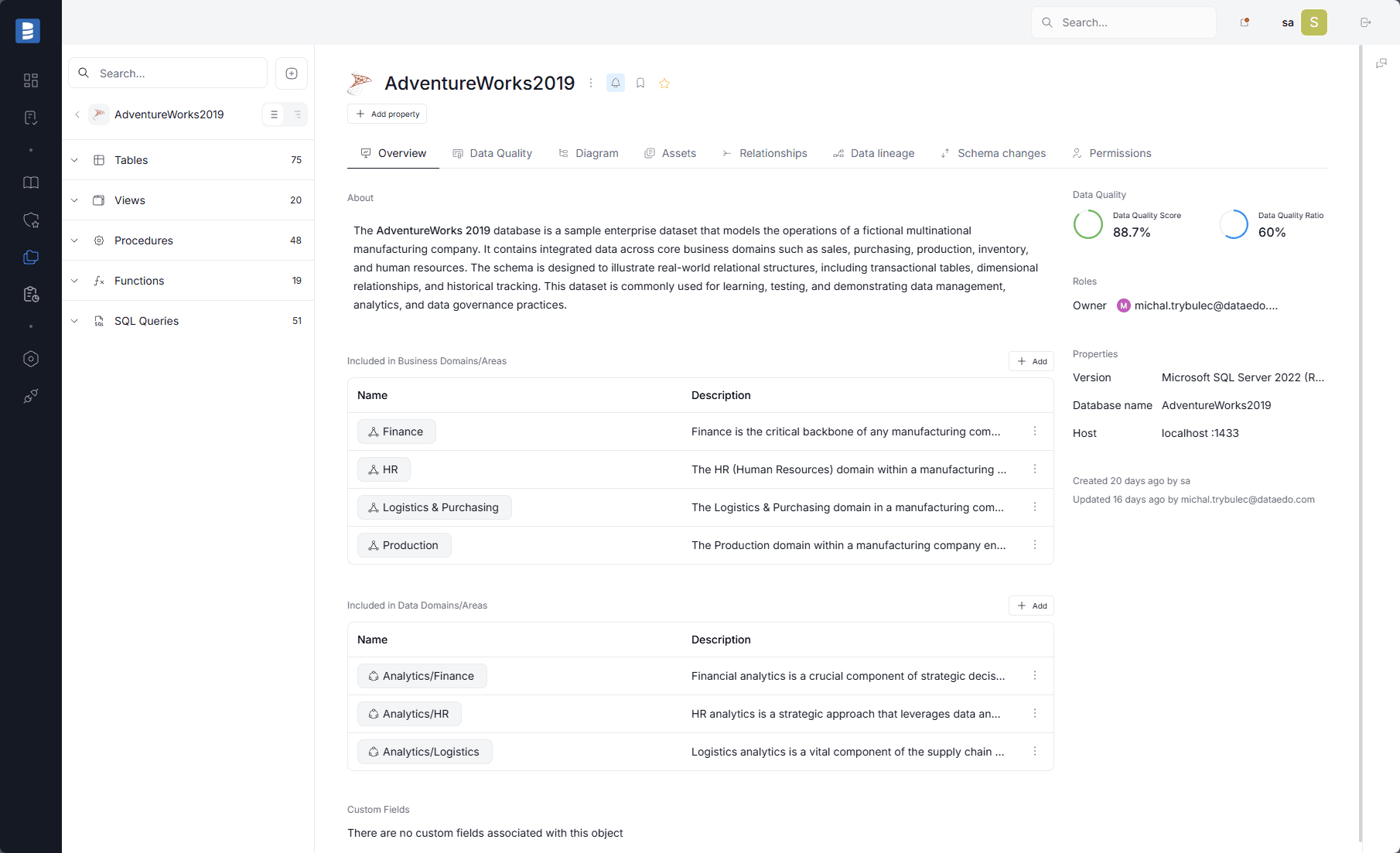Viewport: 1400px width, 853px height.
Task: Open the shield star icon in sidebar
Action: 31,220
